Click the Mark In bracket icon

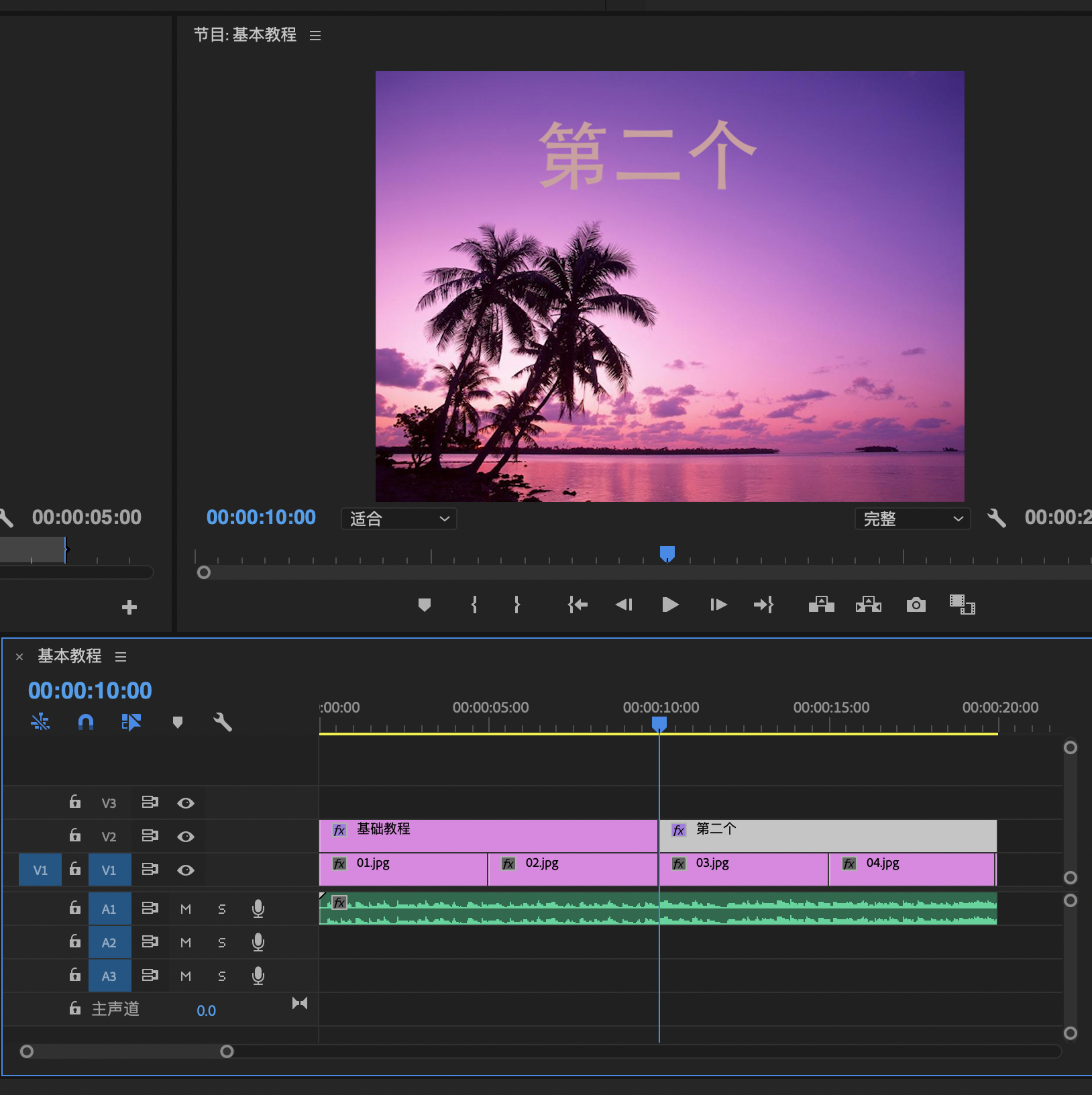pos(474,605)
